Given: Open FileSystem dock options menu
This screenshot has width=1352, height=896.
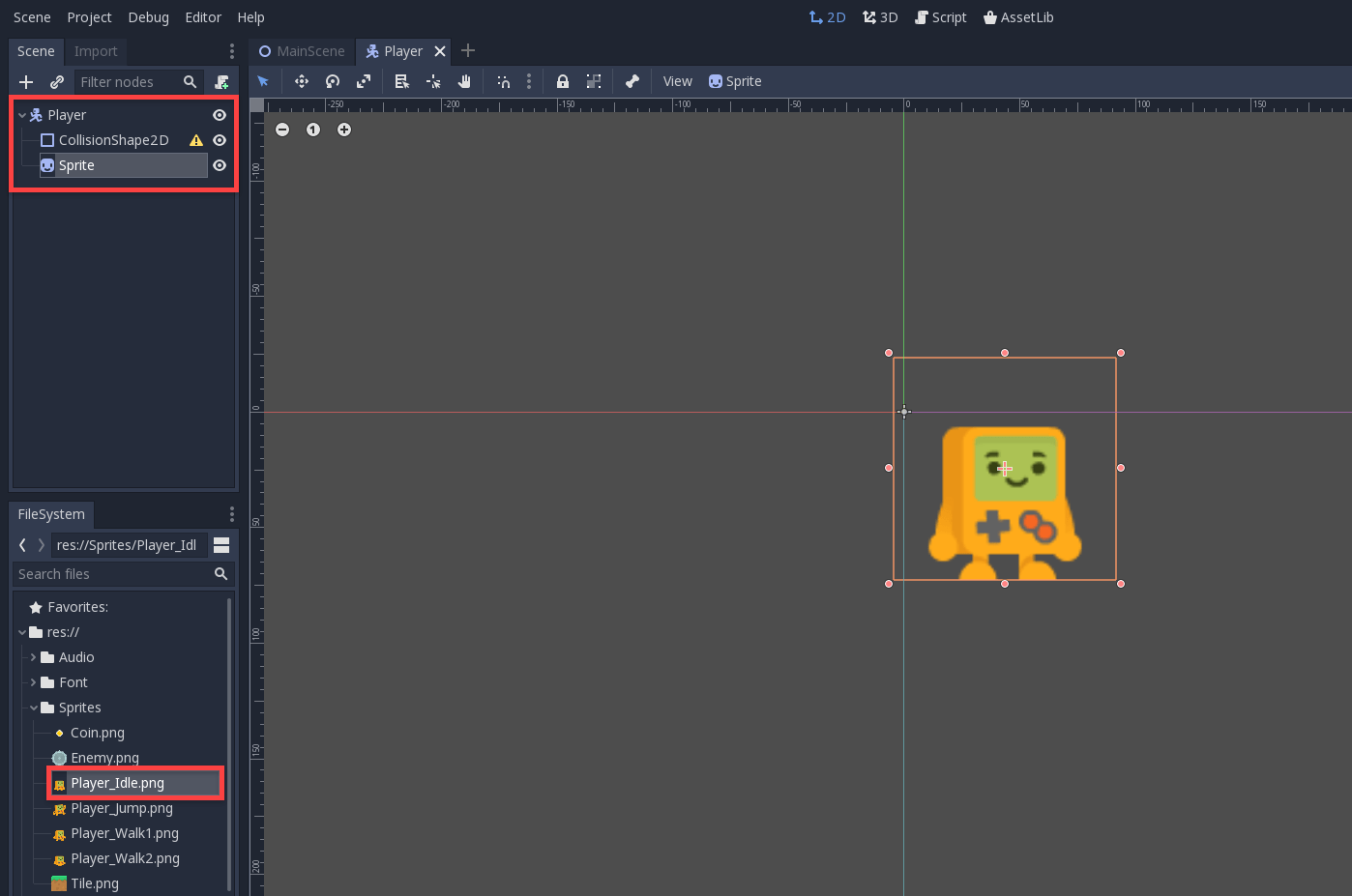Looking at the screenshot, I should click(x=231, y=514).
